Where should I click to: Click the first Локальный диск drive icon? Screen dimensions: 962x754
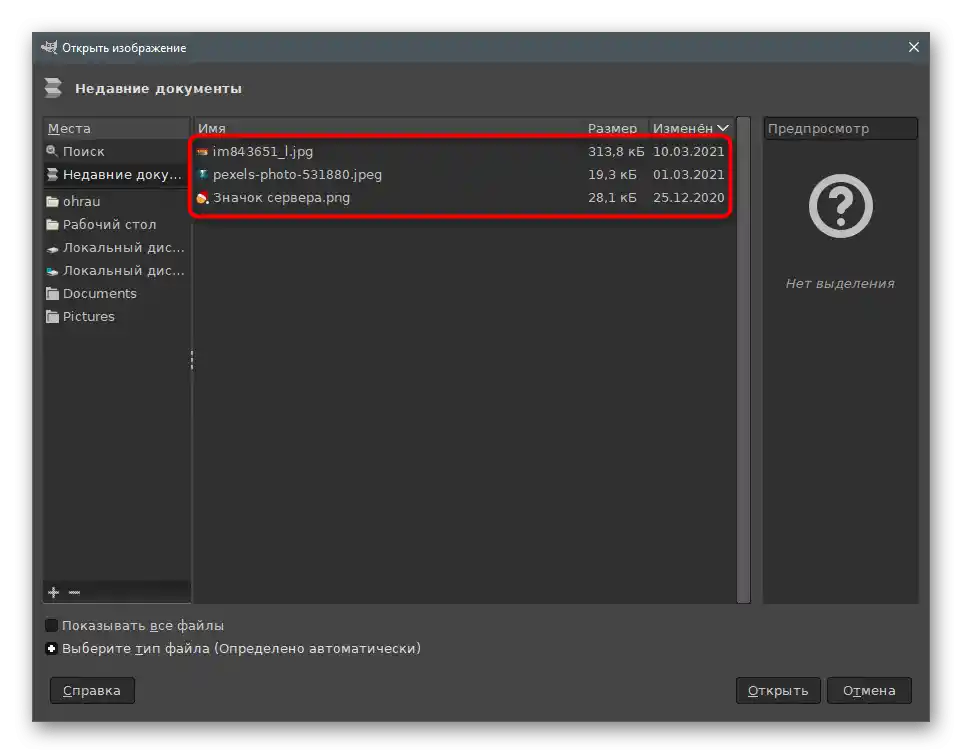(x=52, y=248)
